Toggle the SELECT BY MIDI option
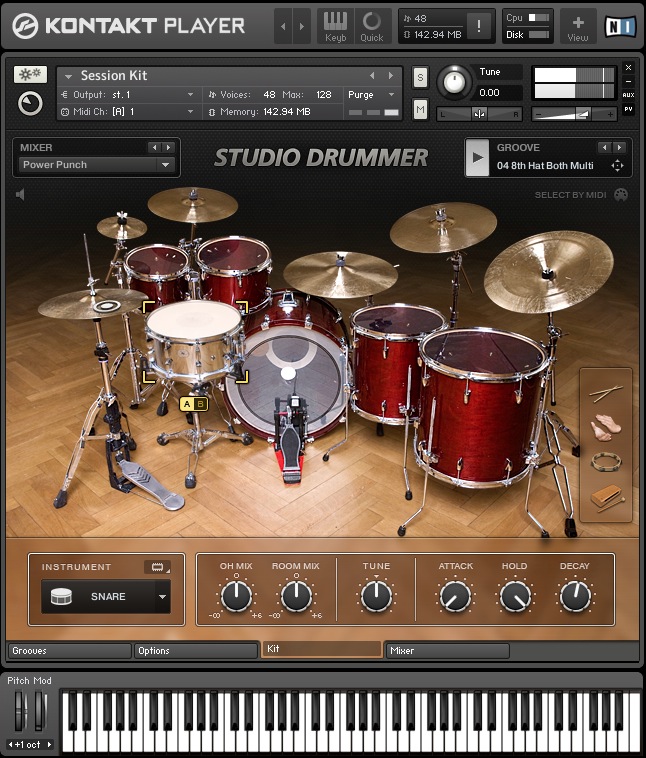The width and height of the screenshot is (646, 758). coord(570,195)
